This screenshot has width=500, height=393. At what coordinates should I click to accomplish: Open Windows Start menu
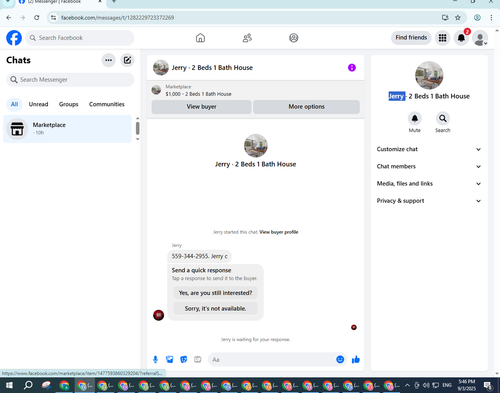point(9,385)
